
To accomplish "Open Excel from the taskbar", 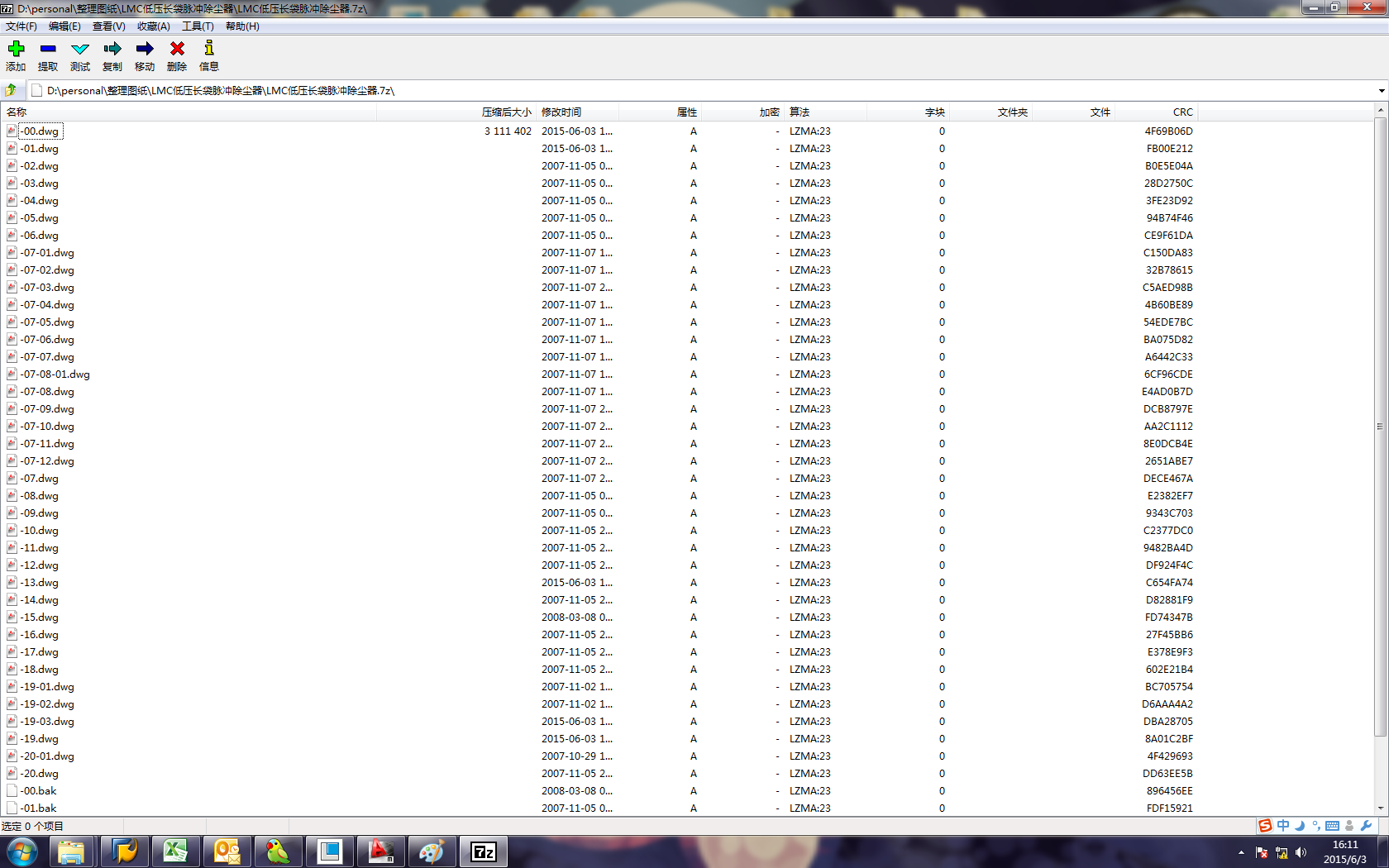I will pyautogui.click(x=175, y=852).
